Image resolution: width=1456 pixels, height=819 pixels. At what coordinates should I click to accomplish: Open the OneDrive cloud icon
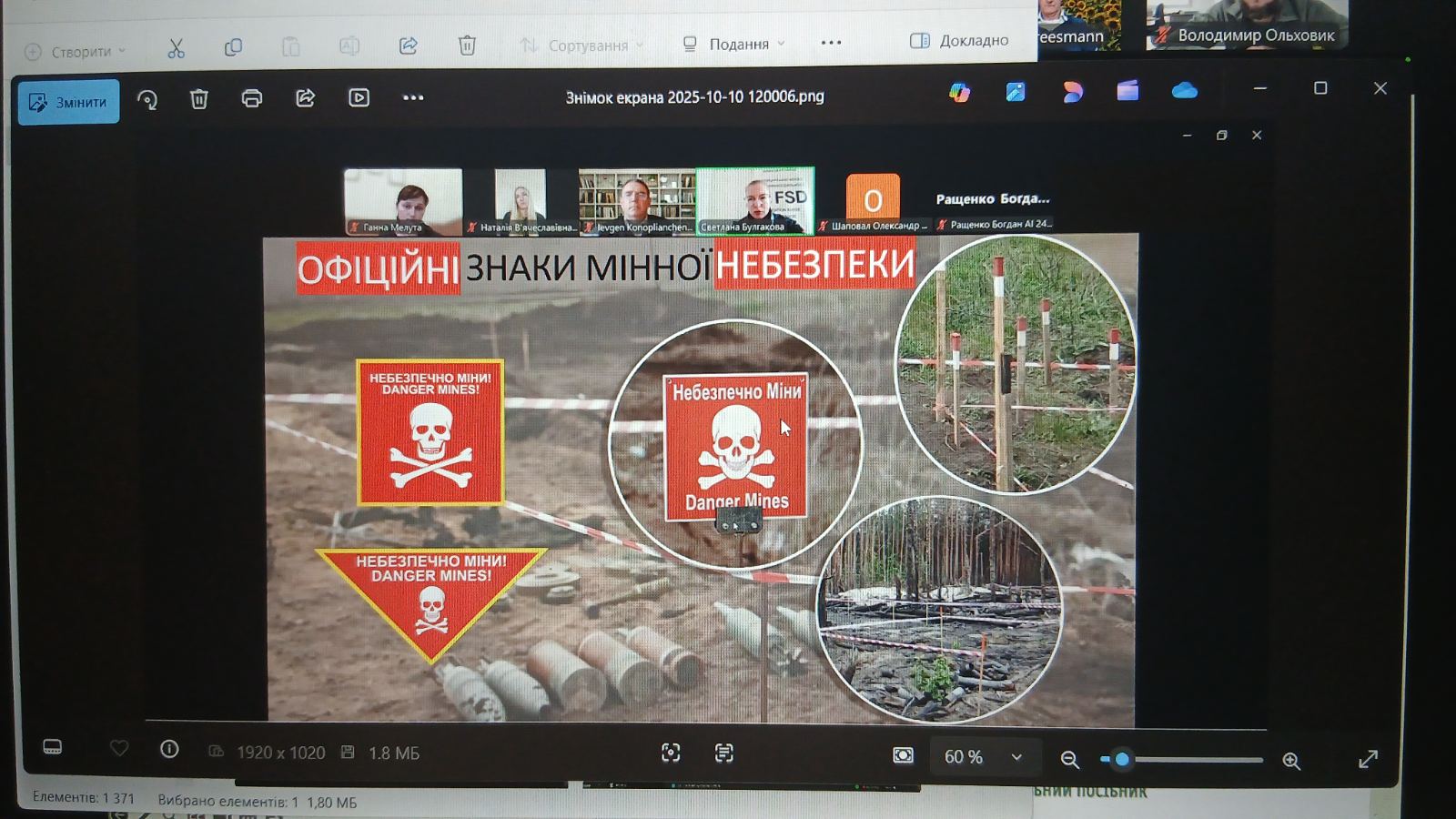pos(1184,90)
